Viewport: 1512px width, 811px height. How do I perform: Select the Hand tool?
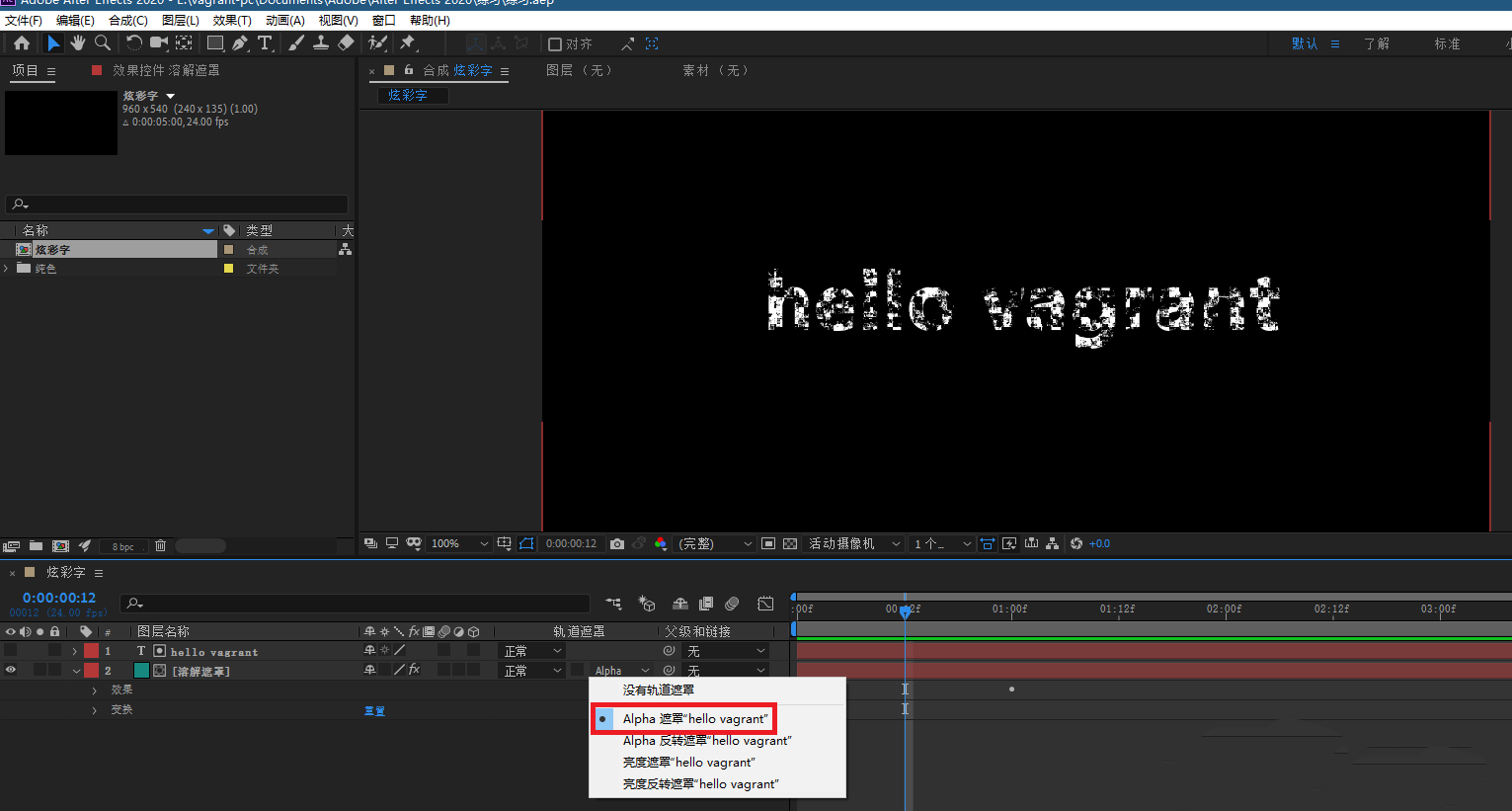(x=78, y=43)
